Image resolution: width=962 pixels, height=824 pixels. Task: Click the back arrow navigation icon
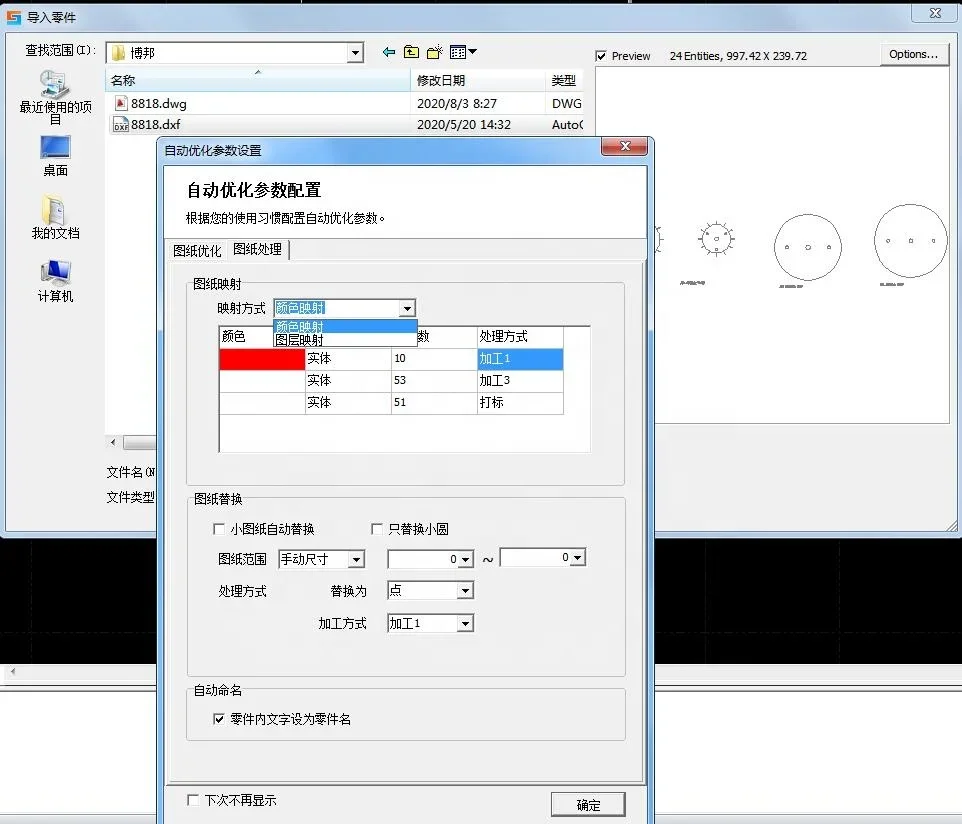(389, 53)
